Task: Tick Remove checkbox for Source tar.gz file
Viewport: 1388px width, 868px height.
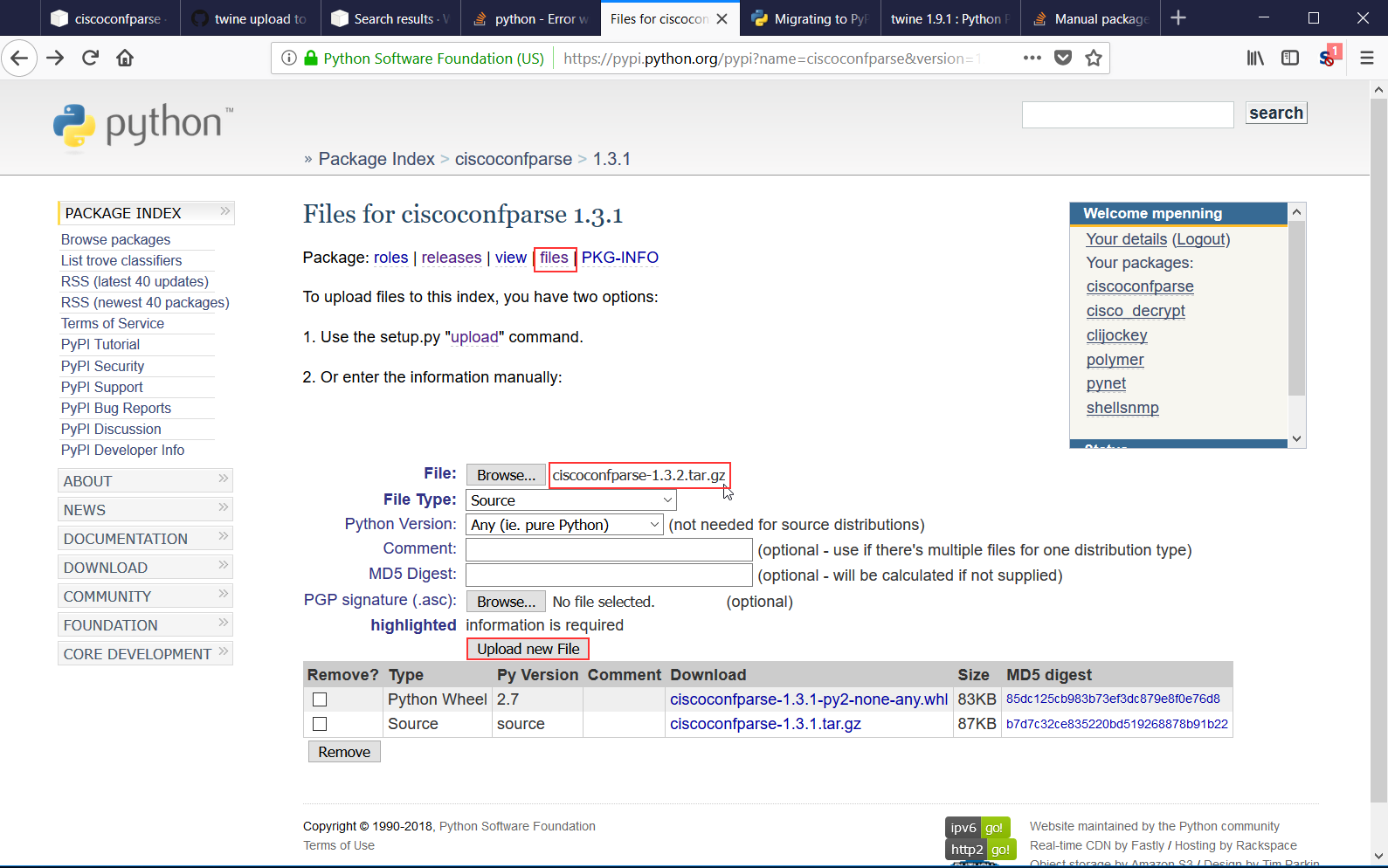Action: click(x=320, y=724)
